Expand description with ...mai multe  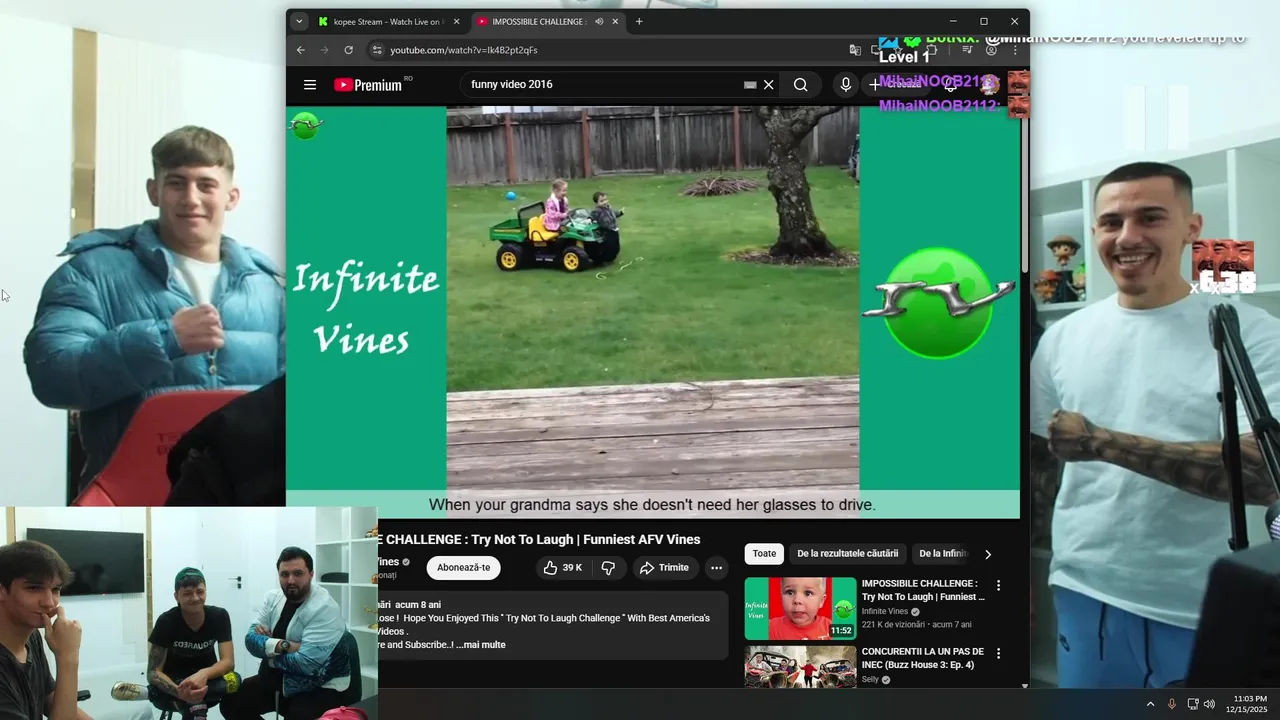pos(480,645)
